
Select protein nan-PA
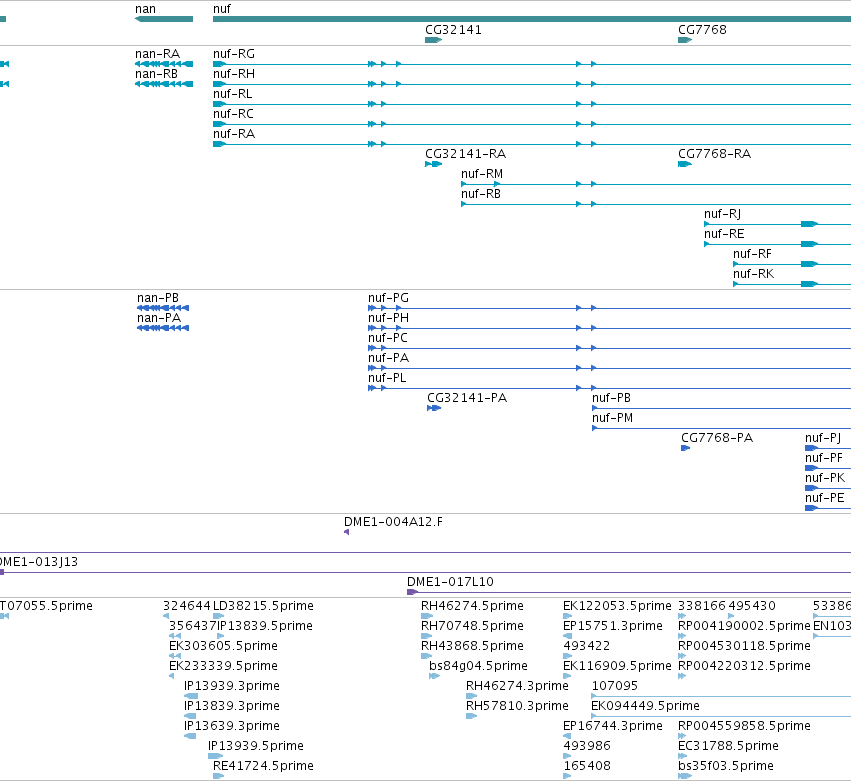159,319
